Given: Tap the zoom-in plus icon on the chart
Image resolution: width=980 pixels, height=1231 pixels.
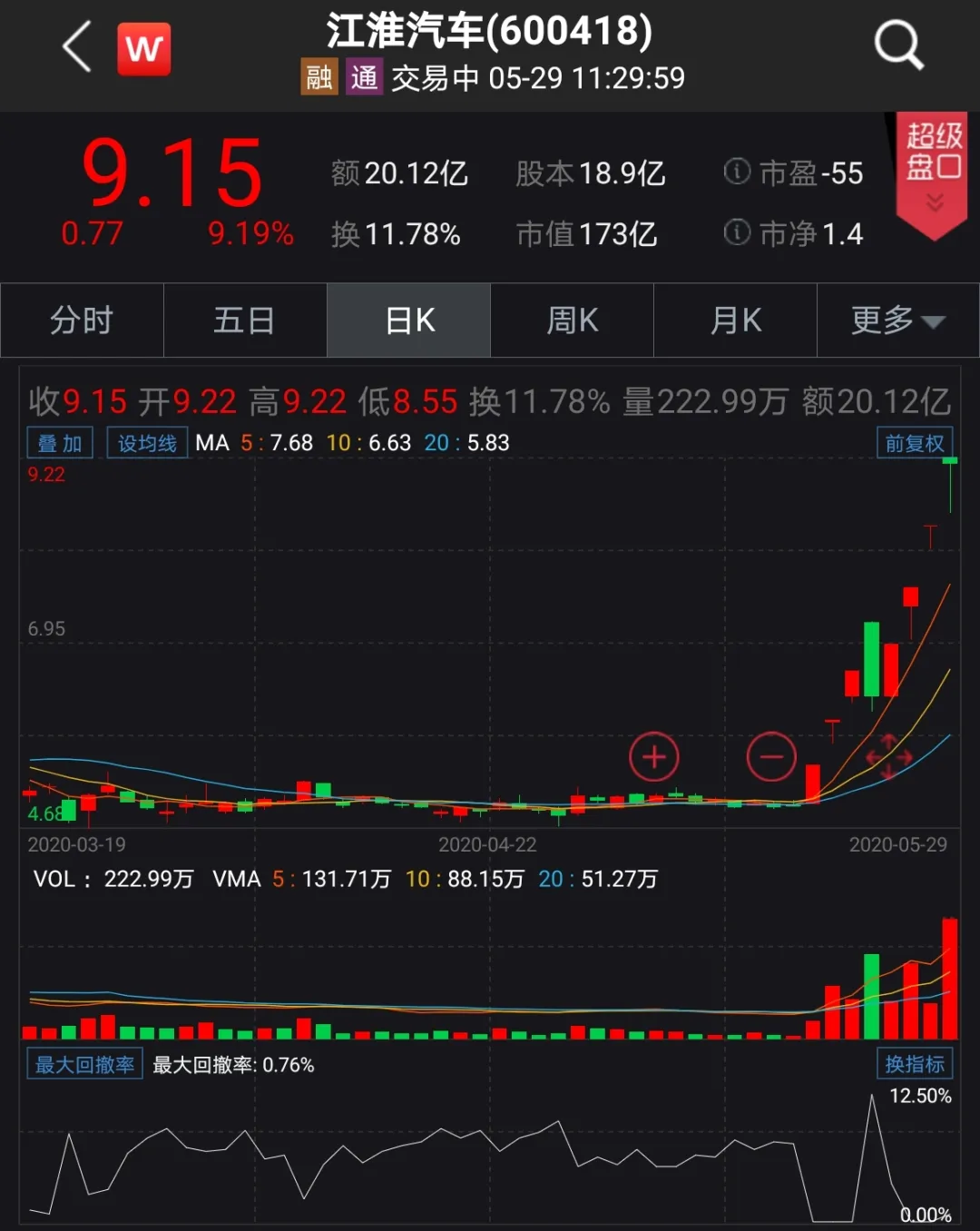Looking at the screenshot, I should 654,756.
